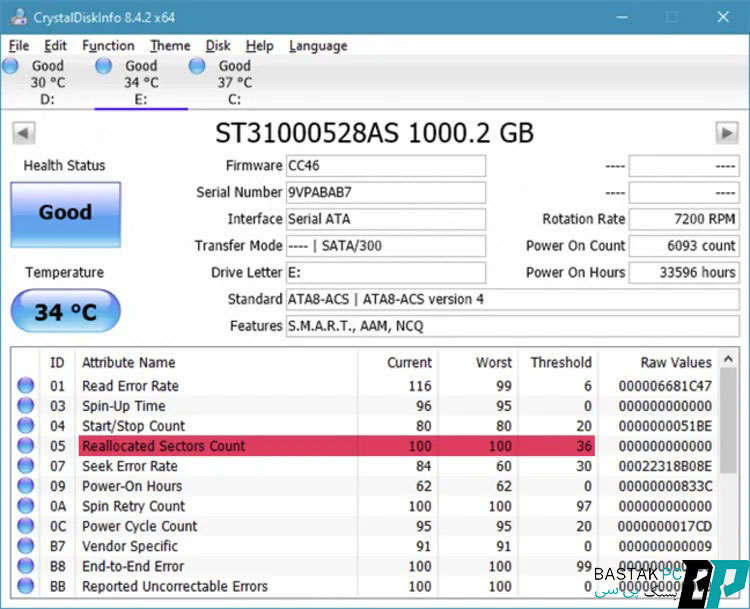Open the File menu

pyautogui.click(x=19, y=46)
